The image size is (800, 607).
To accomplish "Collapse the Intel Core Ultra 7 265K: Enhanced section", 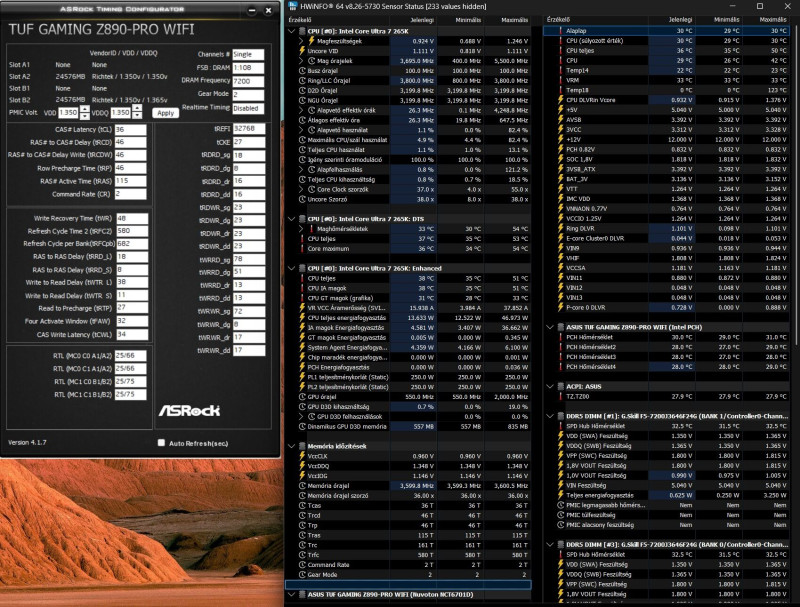I will (x=292, y=268).
